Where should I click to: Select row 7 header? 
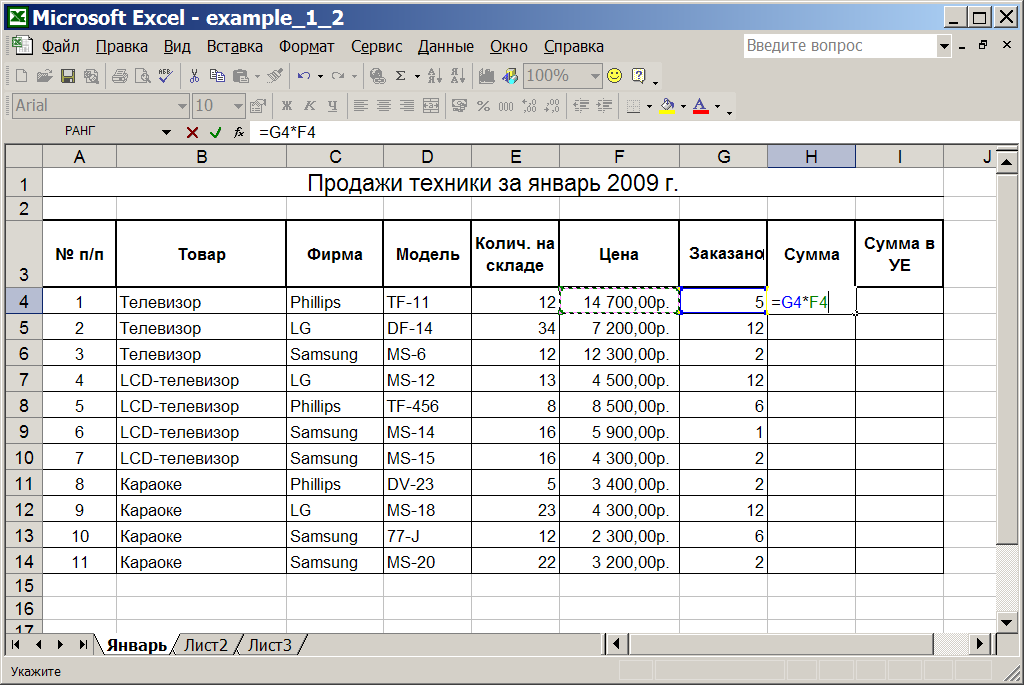tap(24, 379)
